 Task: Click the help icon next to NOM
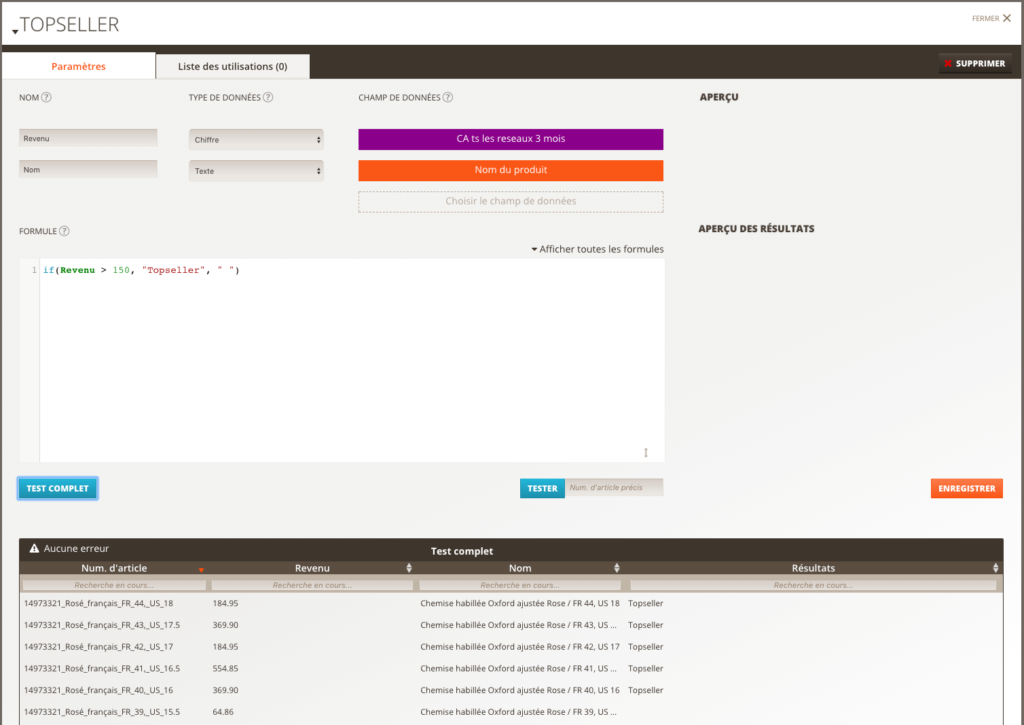coord(46,98)
